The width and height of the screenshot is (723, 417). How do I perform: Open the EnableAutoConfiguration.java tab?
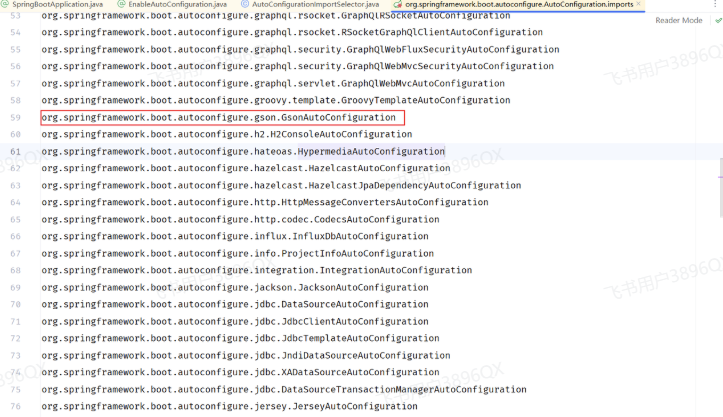(172, 4)
